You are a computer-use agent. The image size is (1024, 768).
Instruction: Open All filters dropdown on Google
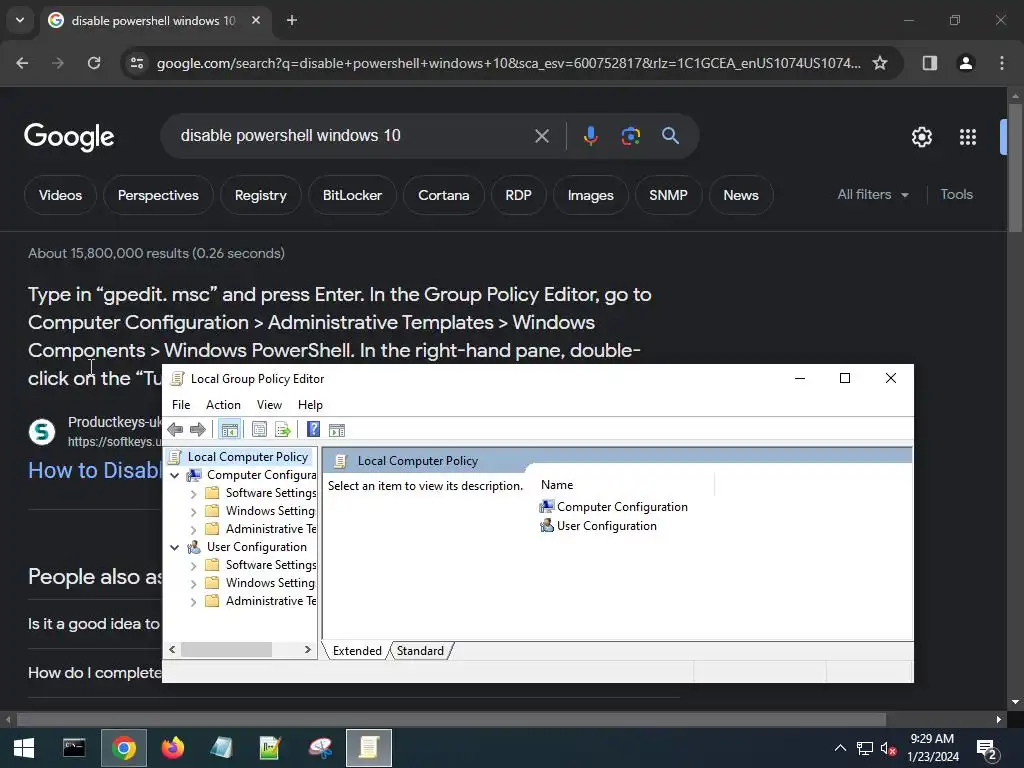click(873, 195)
